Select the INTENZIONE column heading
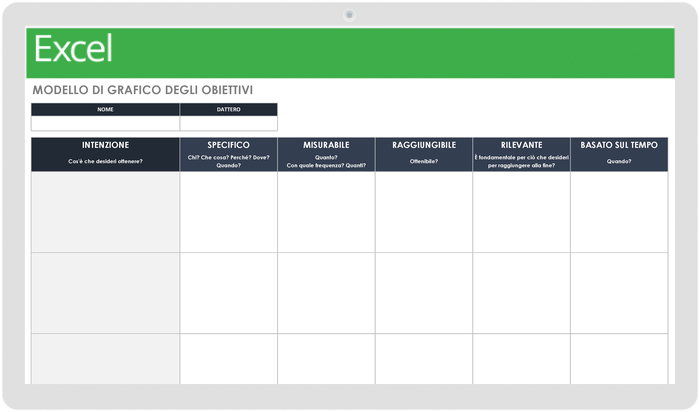This screenshot has height=412, width=700. 105,145
